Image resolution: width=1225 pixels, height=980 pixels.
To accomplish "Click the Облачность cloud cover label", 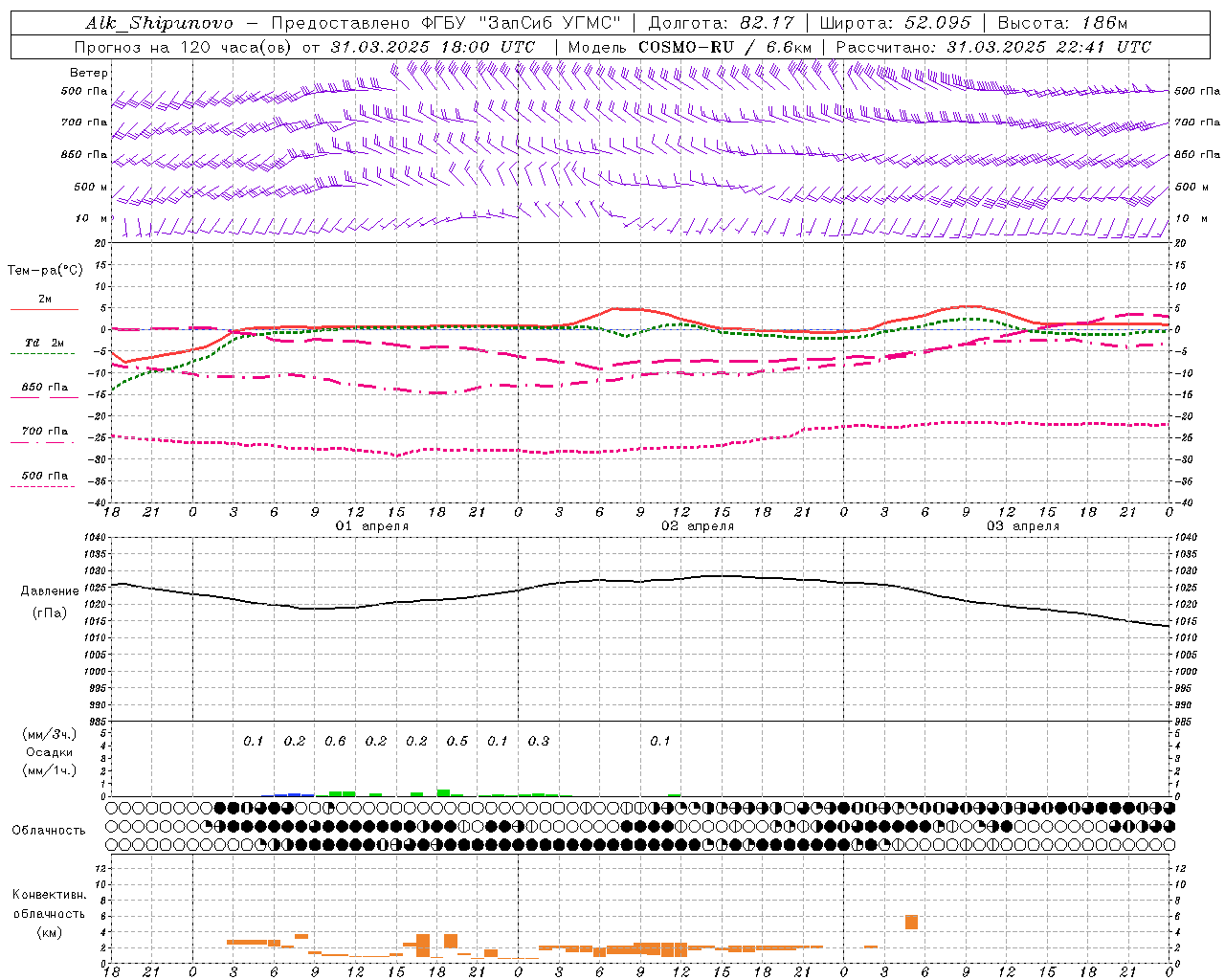I will pyautogui.click(x=49, y=831).
